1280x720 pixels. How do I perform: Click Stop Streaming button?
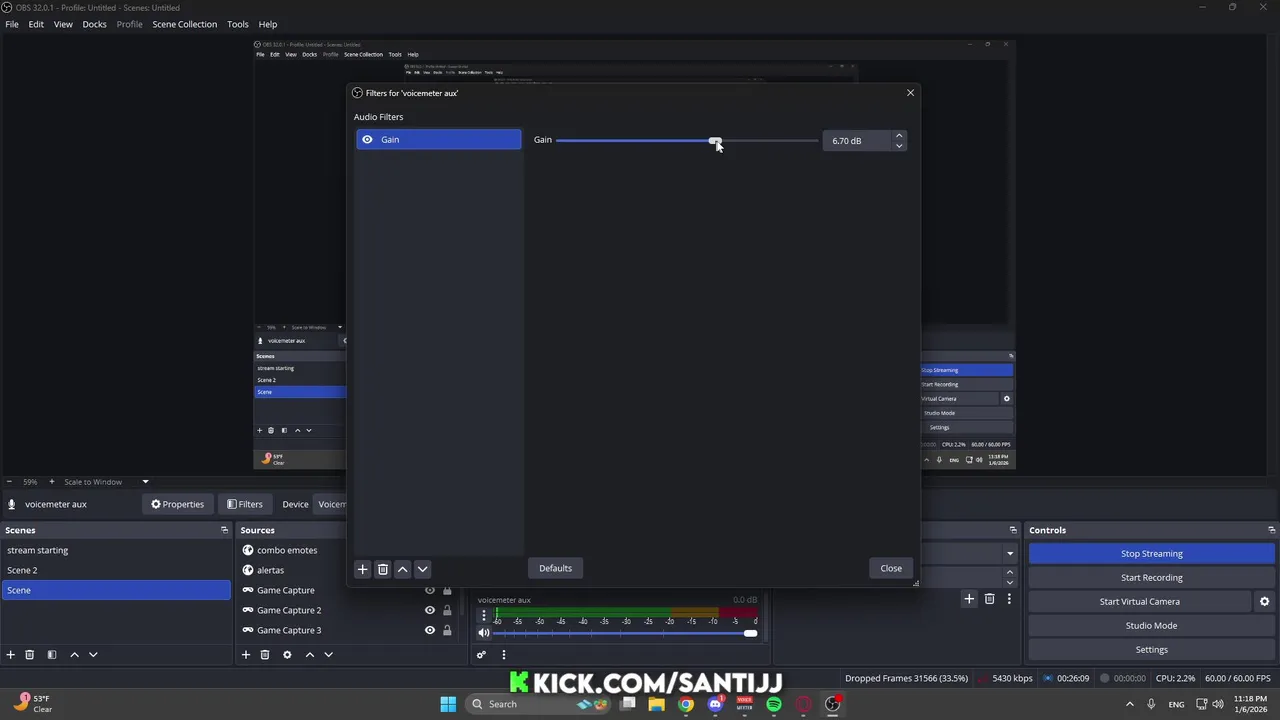pos(1152,554)
